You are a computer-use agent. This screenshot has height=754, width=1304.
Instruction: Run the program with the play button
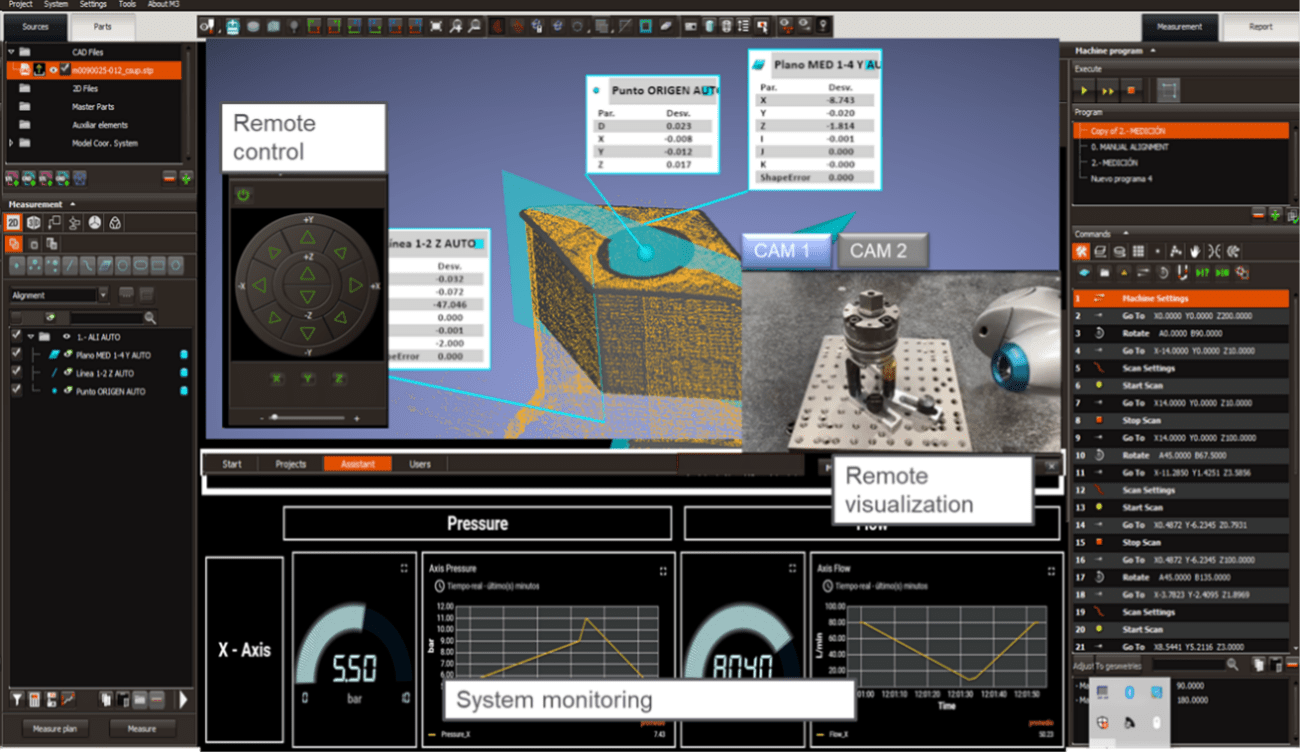(x=1086, y=91)
